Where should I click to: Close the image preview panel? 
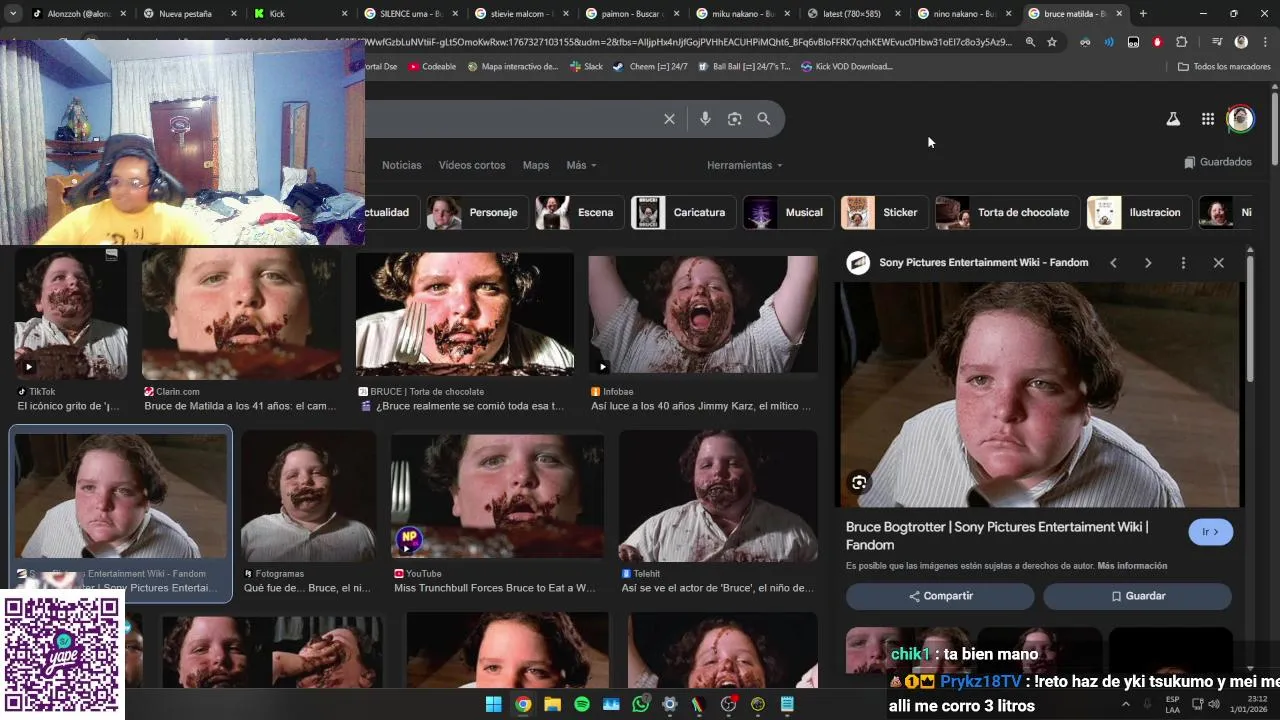(x=1218, y=263)
